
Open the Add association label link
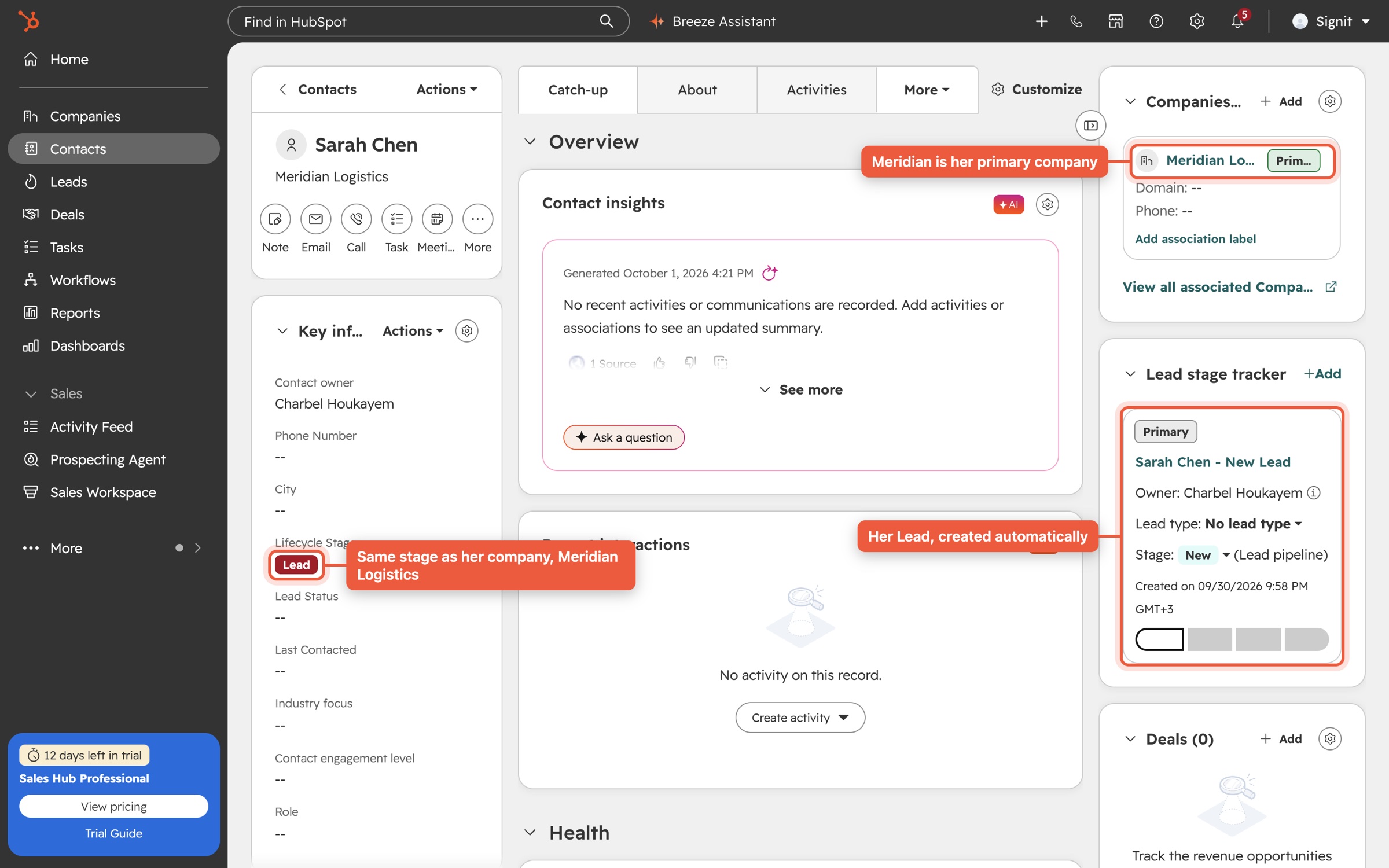[x=1195, y=238]
